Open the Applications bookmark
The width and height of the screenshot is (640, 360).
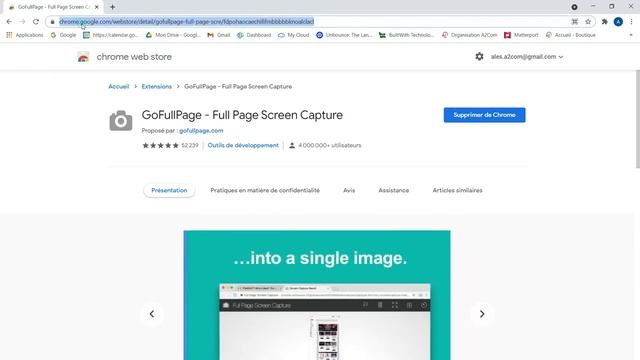(x=24, y=35)
